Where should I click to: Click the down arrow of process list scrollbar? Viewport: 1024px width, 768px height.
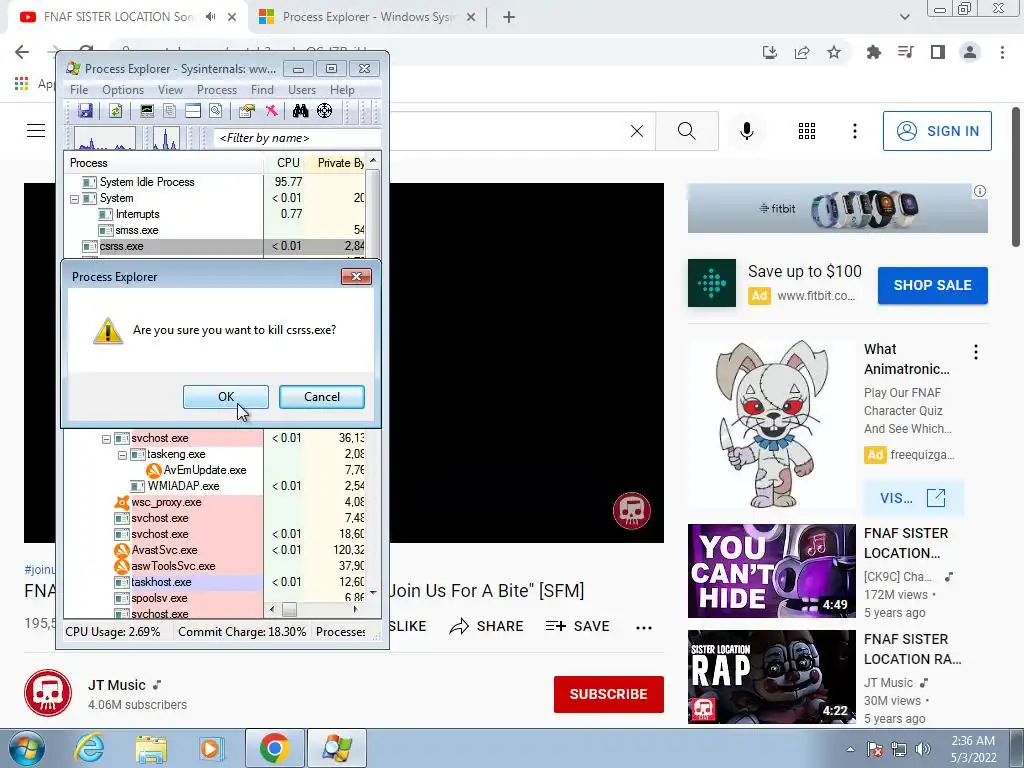pyautogui.click(x=373, y=592)
